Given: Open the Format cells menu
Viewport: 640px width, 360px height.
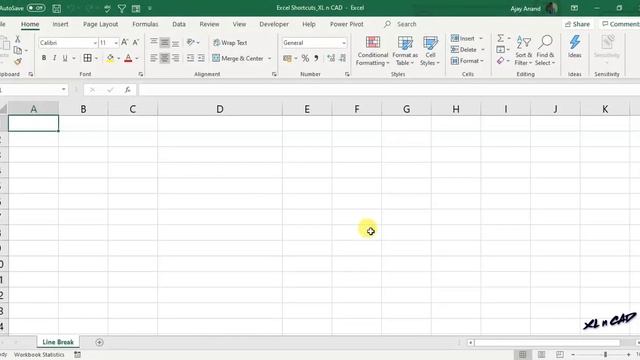Looking at the screenshot, I should click(x=467, y=61).
